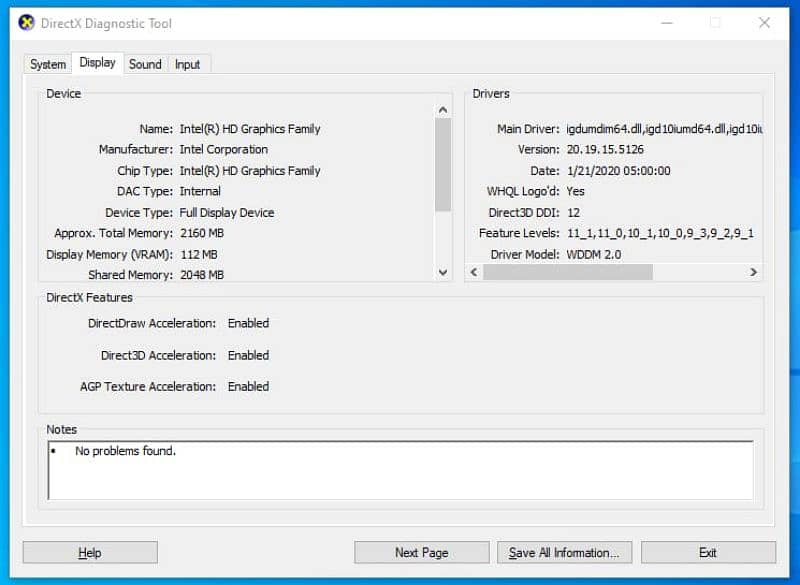Click the Drivers panel horizontal scrollbar thumb

point(567,272)
